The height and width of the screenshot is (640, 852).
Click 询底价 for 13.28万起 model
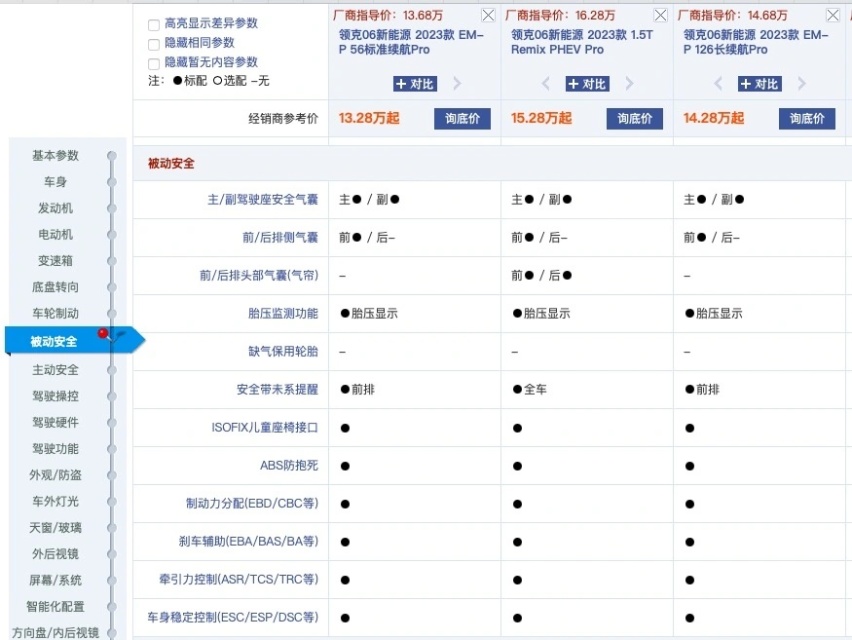click(462, 118)
